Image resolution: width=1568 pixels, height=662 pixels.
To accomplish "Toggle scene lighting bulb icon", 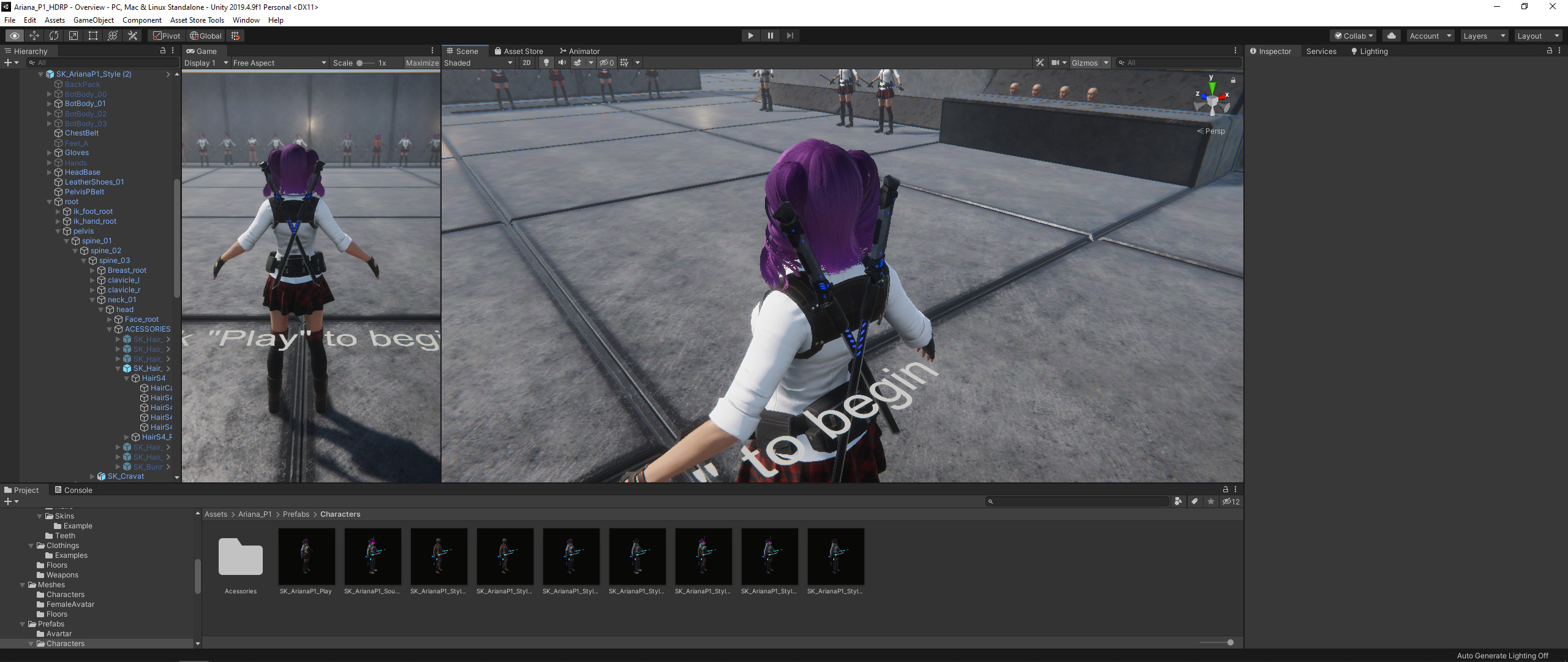I will click(546, 63).
